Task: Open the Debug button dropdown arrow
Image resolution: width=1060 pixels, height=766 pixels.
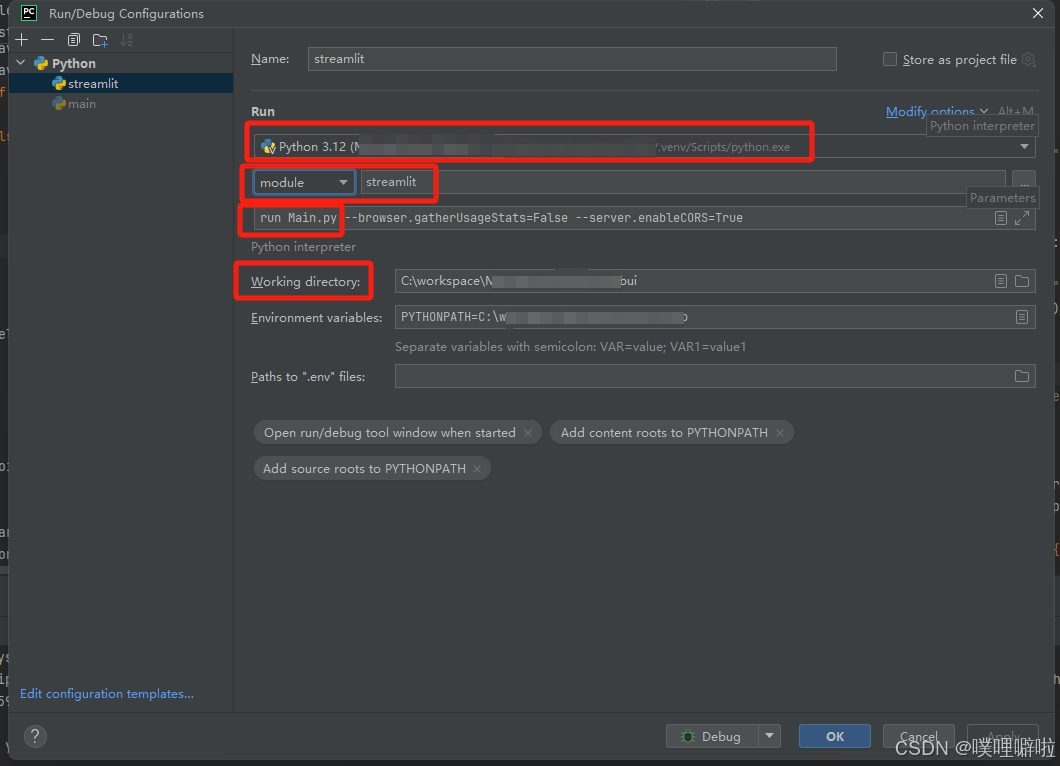Action: (x=771, y=736)
